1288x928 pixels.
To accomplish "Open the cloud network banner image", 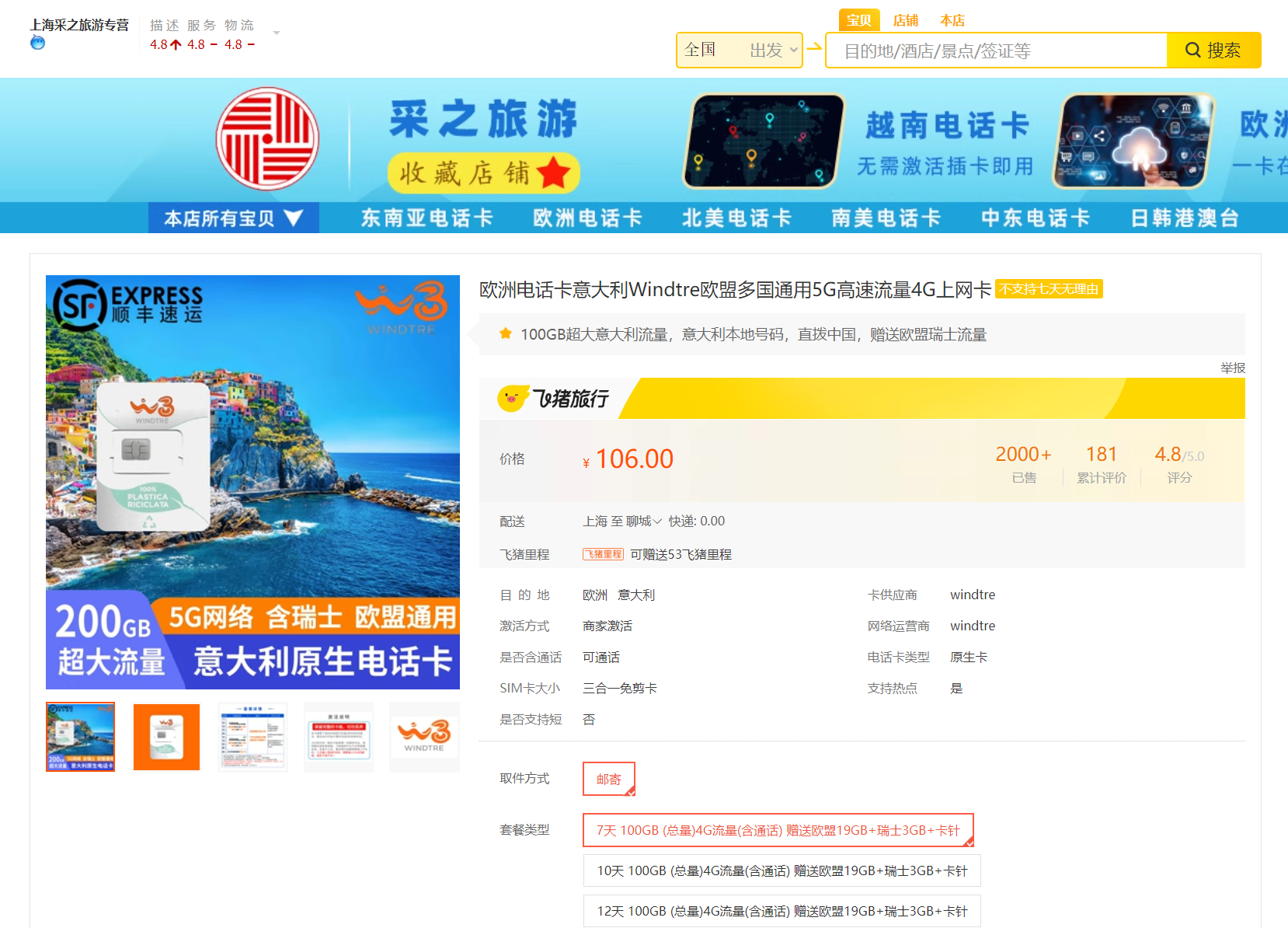I will pos(1133,141).
